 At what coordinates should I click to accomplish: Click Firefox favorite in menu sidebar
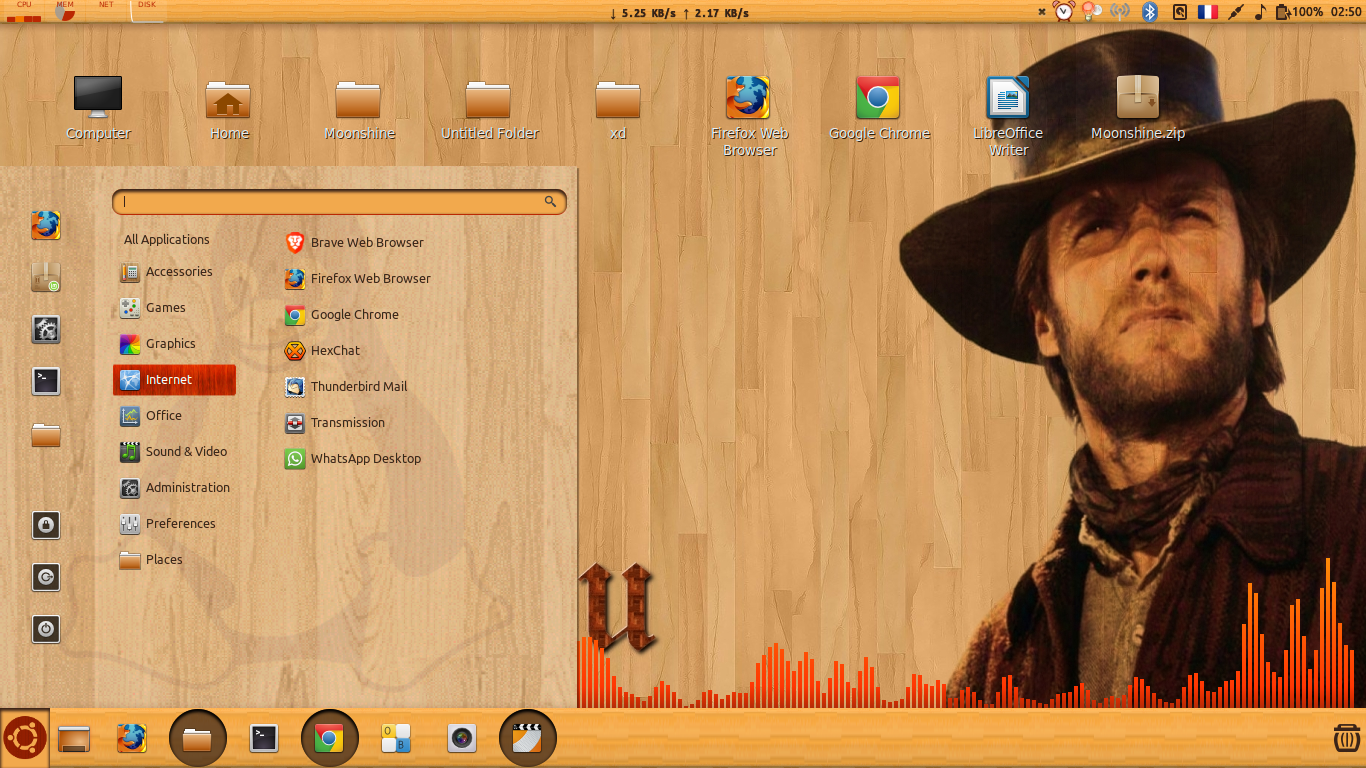point(46,225)
